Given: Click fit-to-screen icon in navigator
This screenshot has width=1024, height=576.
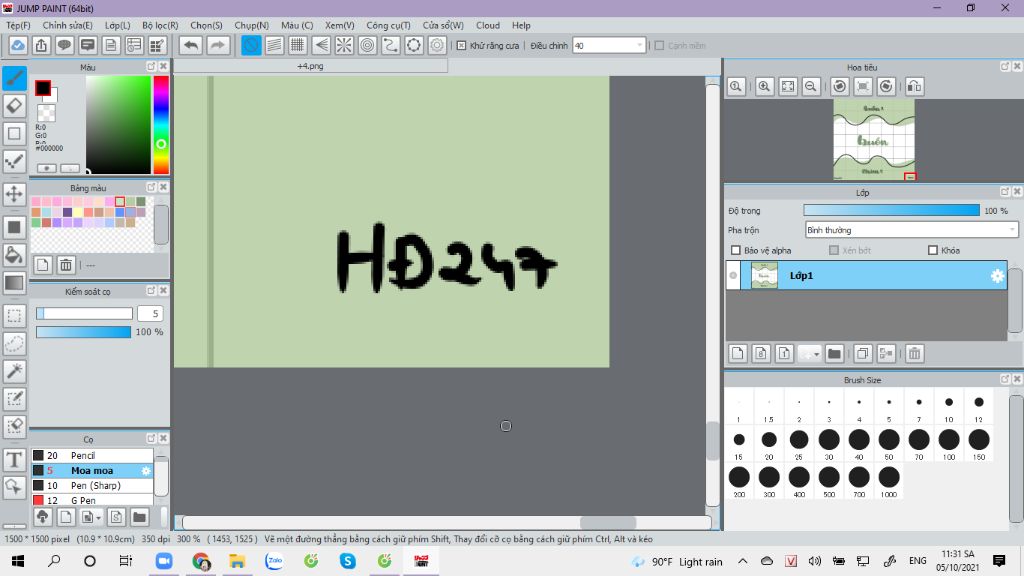Looking at the screenshot, I should (x=788, y=86).
